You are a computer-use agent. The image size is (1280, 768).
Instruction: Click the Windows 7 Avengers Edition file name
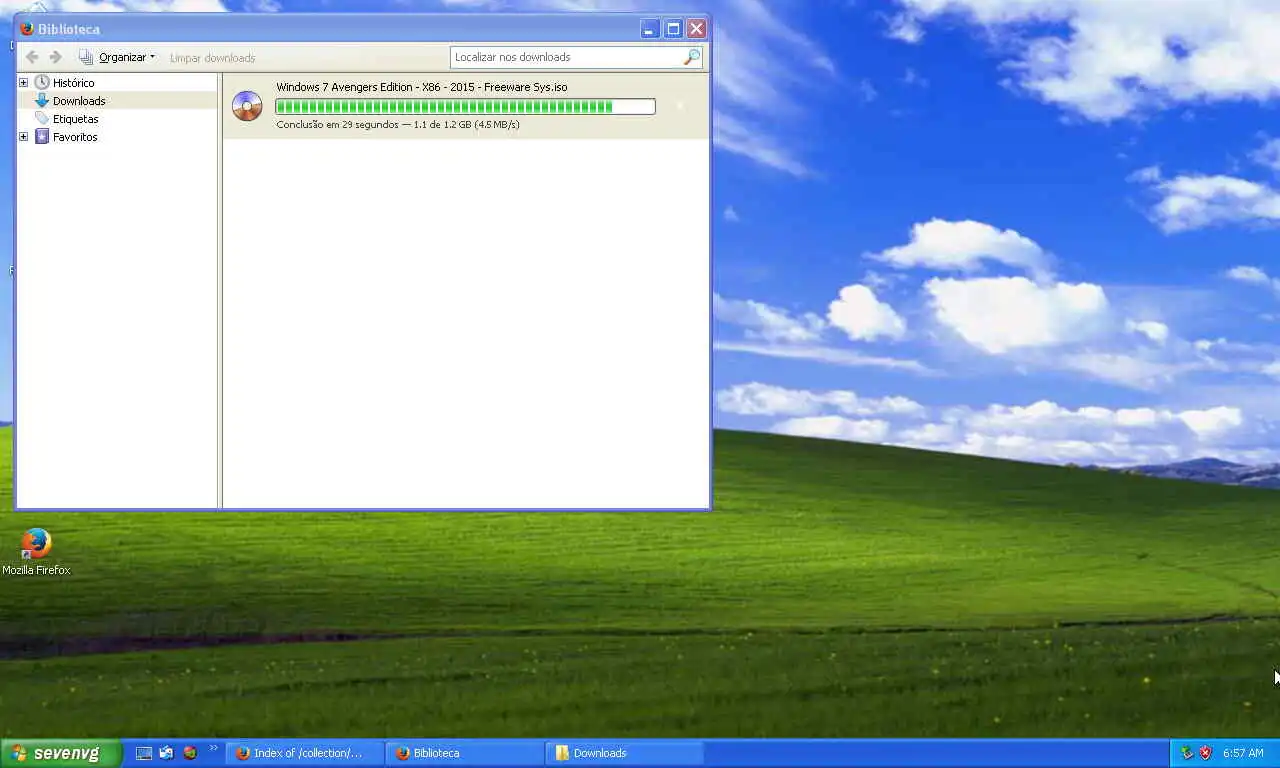pyautogui.click(x=421, y=87)
